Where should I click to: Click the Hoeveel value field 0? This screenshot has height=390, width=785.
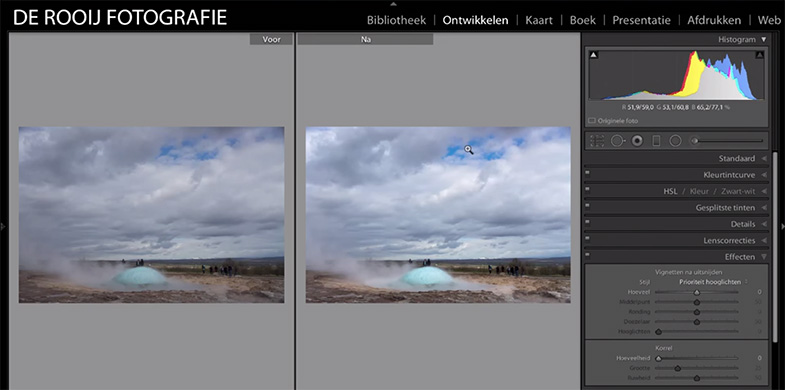(x=759, y=292)
